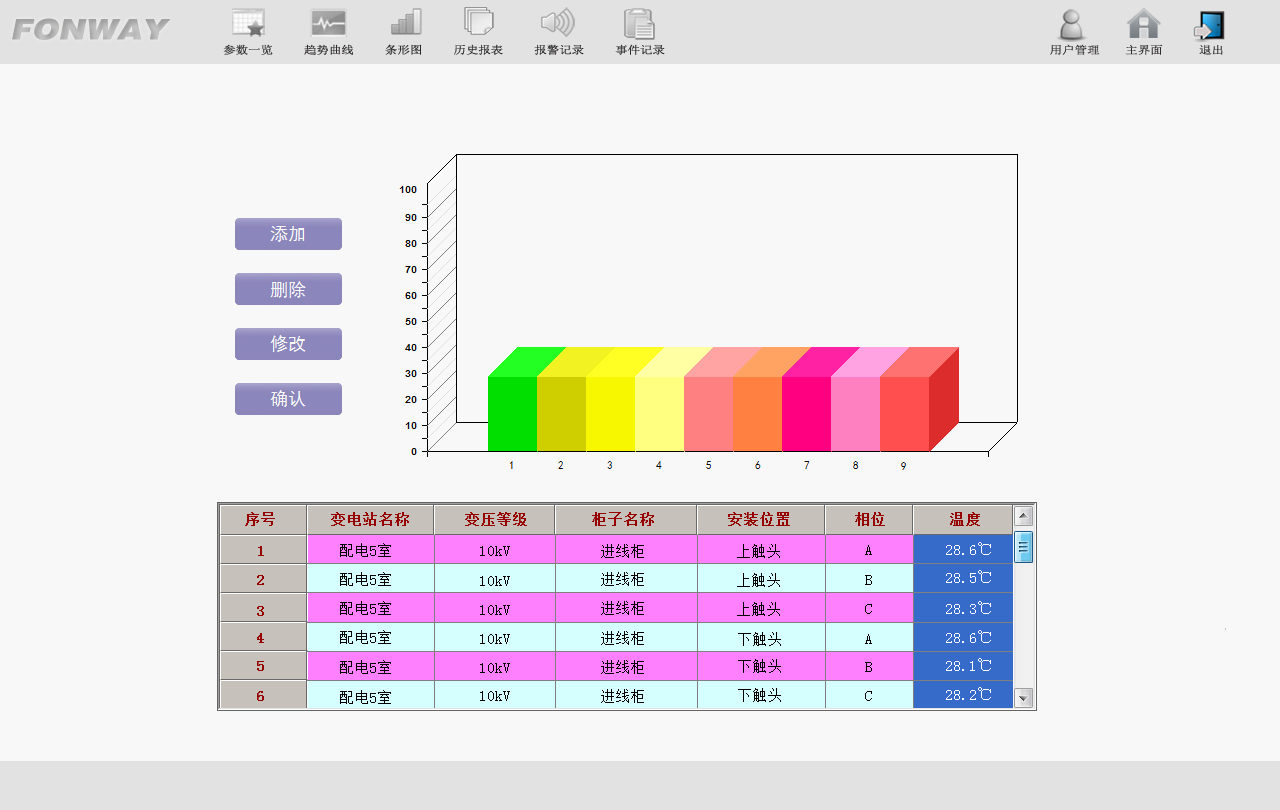Open 用户管理 user management icon
This screenshot has width=1280, height=810.
1074,31
